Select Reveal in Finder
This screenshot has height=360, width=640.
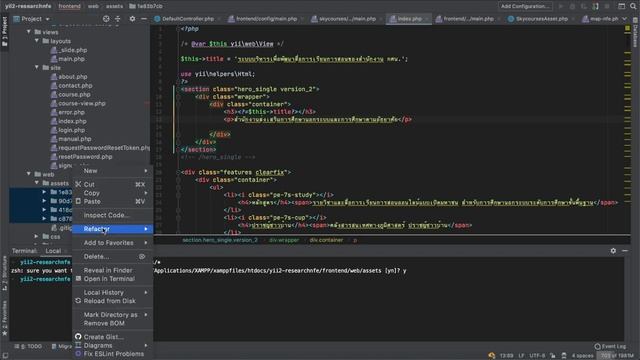(113, 270)
